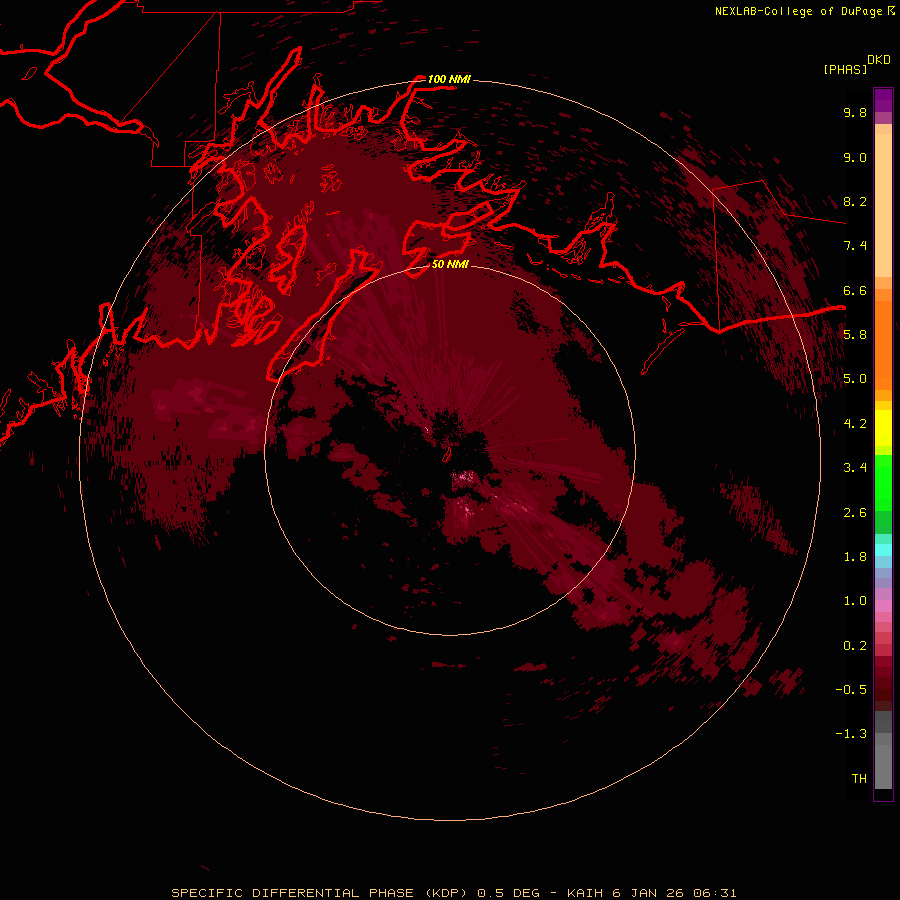
Task: Click the 7.4 value on color scale
Action: (x=855, y=246)
